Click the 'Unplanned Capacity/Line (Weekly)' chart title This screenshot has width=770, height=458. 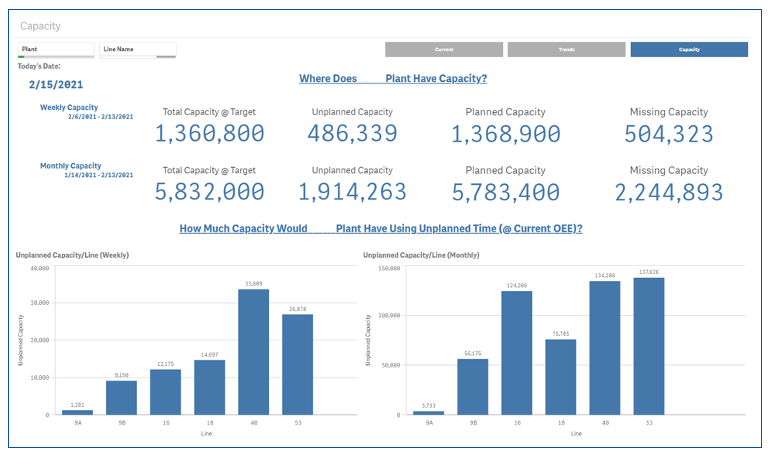(x=72, y=255)
